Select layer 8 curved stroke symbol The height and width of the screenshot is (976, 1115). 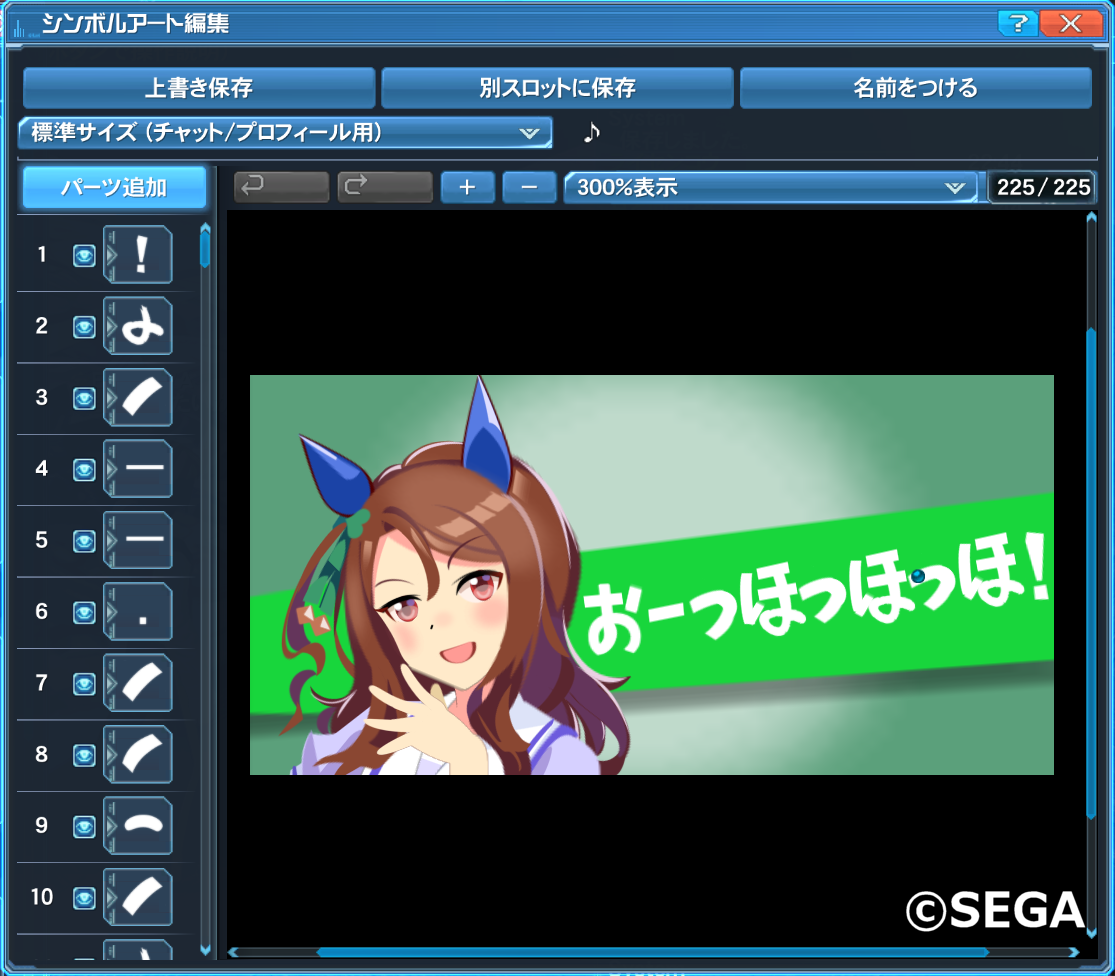point(138,754)
